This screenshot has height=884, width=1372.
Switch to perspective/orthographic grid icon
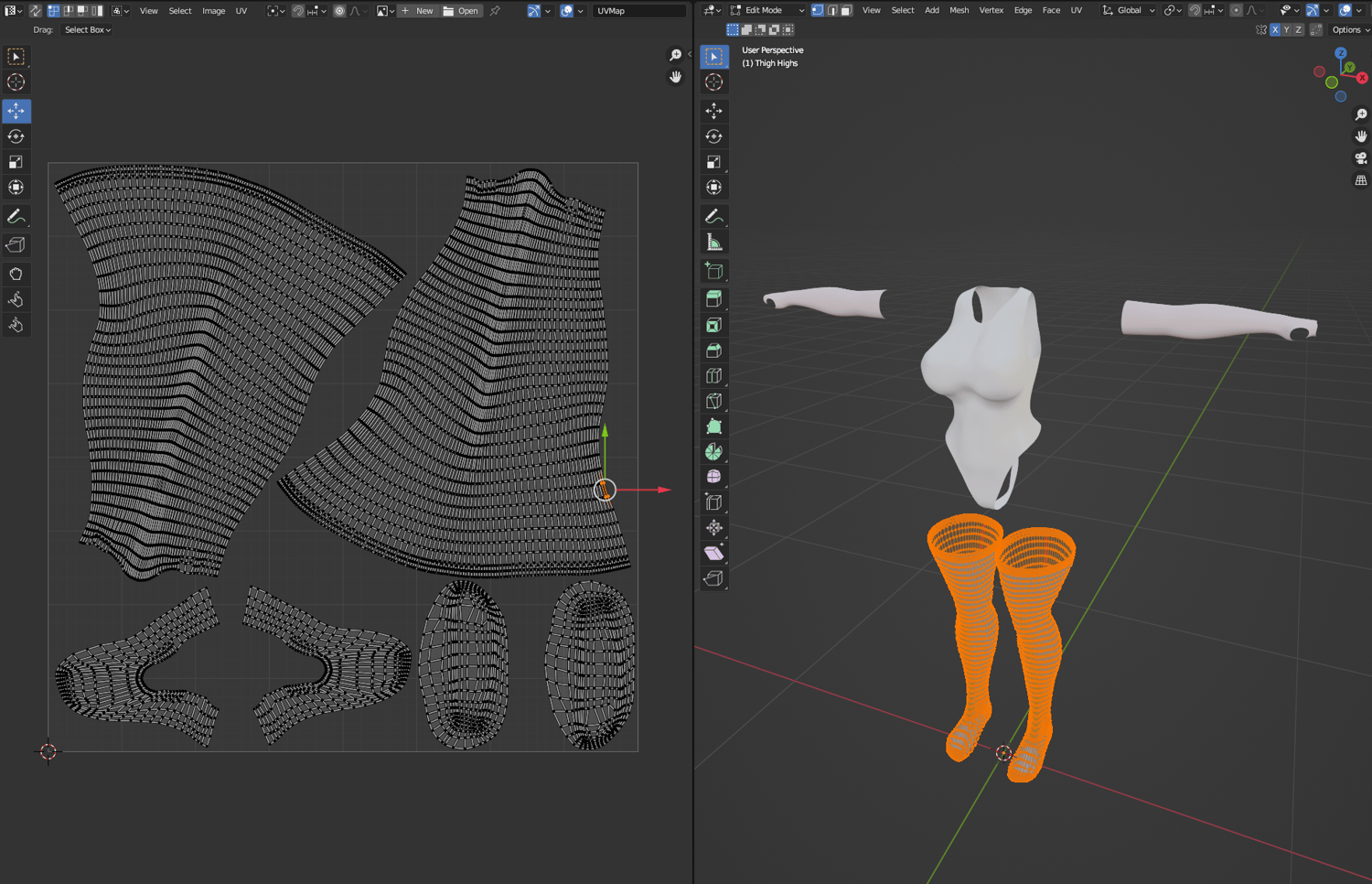pos(1361,180)
